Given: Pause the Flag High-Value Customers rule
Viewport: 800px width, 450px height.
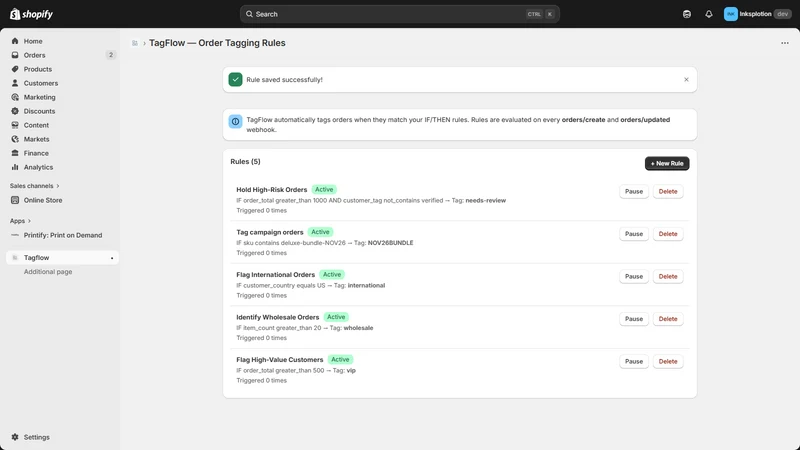Looking at the screenshot, I should [x=634, y=361].
